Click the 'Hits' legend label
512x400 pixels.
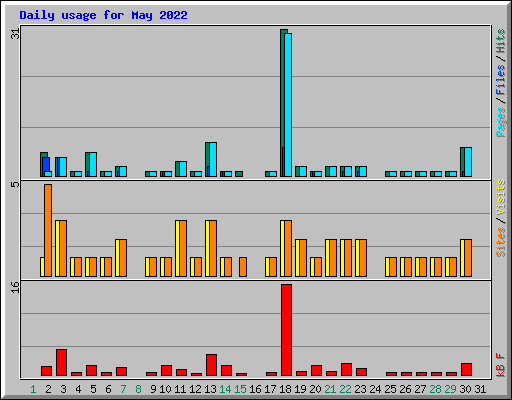click(x=500, y=41)
